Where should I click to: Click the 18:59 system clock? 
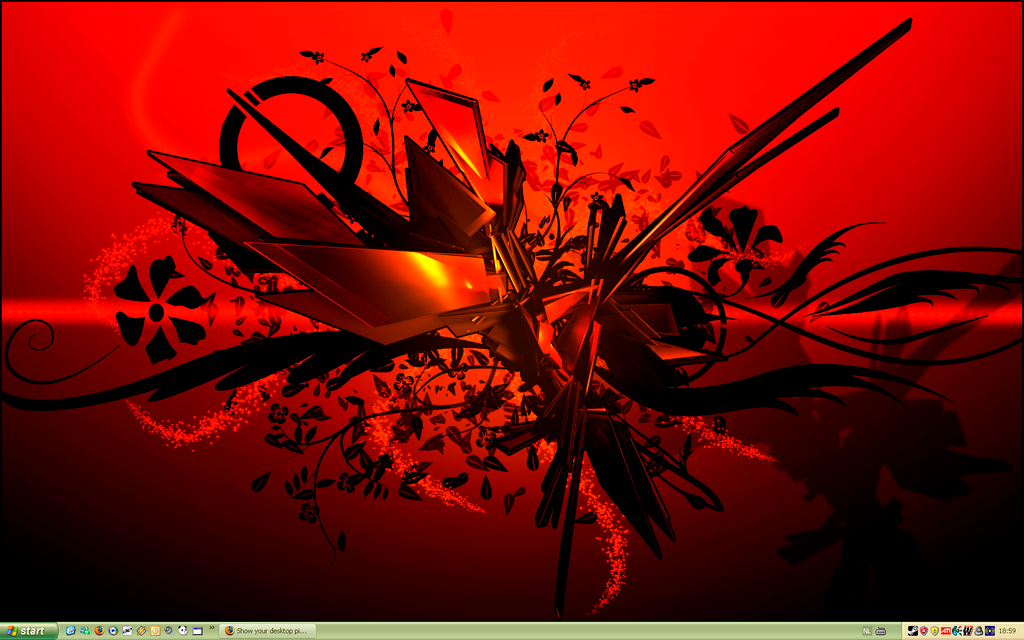click(x=1007, y=631)
